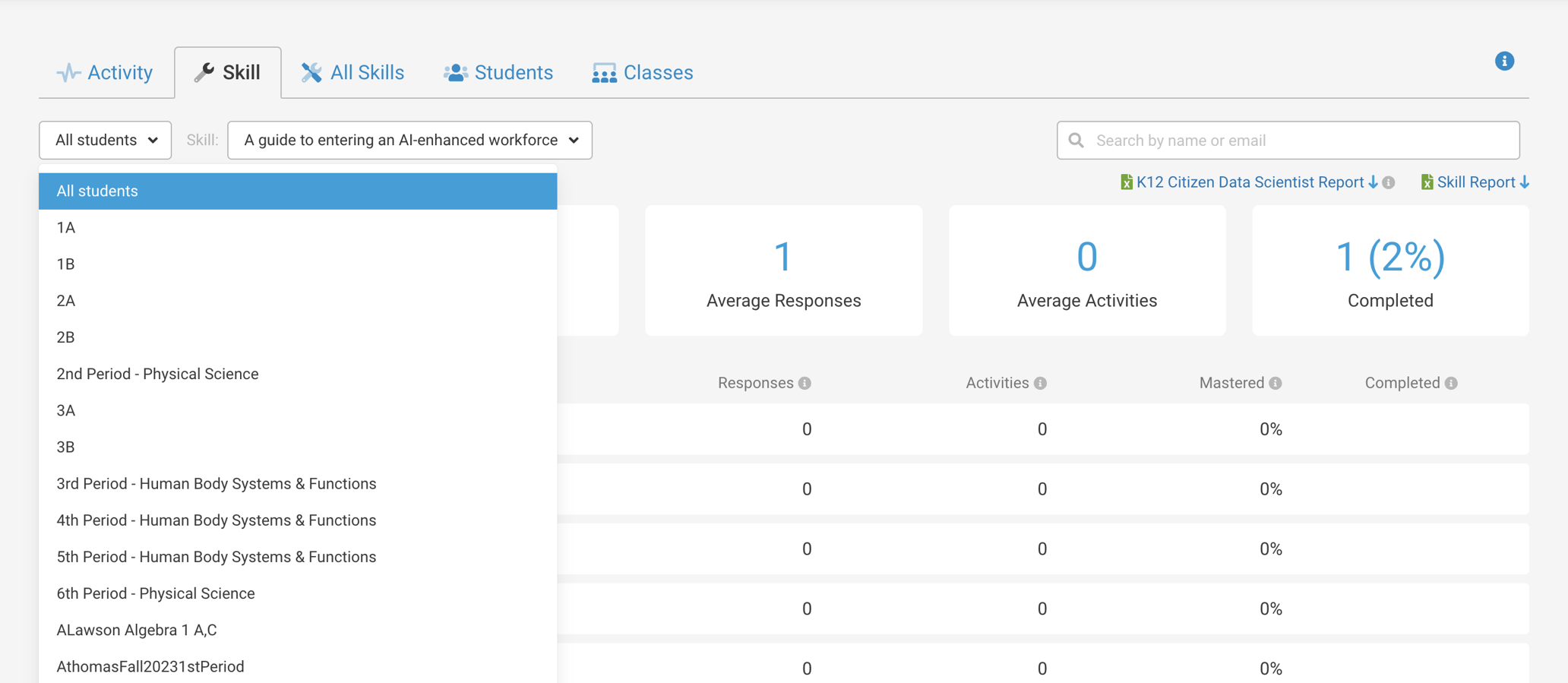The image size is (1568, 683).
Task: Open the All students class filter dropdown
Action: [x=106, y=141]
